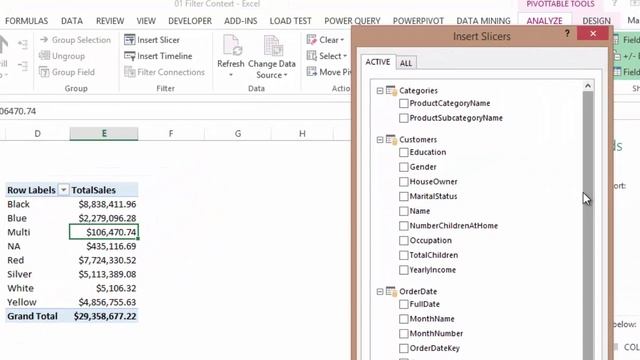The width and height of the screenshot is (640, 360).
Task: Select the cell showing $8,838,411.96
Action: tap(104, 204)
